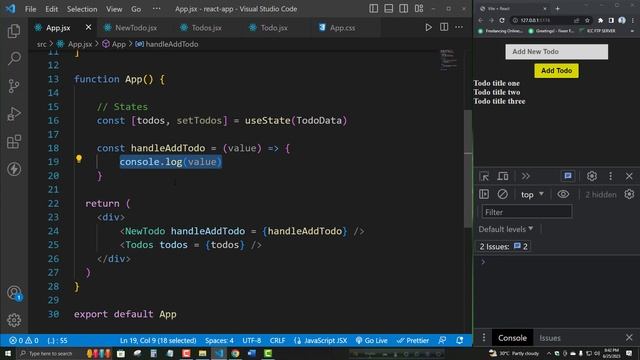Bookmark the page with star icon
This screenshot has width=640, height=360.
click(587, 20)
